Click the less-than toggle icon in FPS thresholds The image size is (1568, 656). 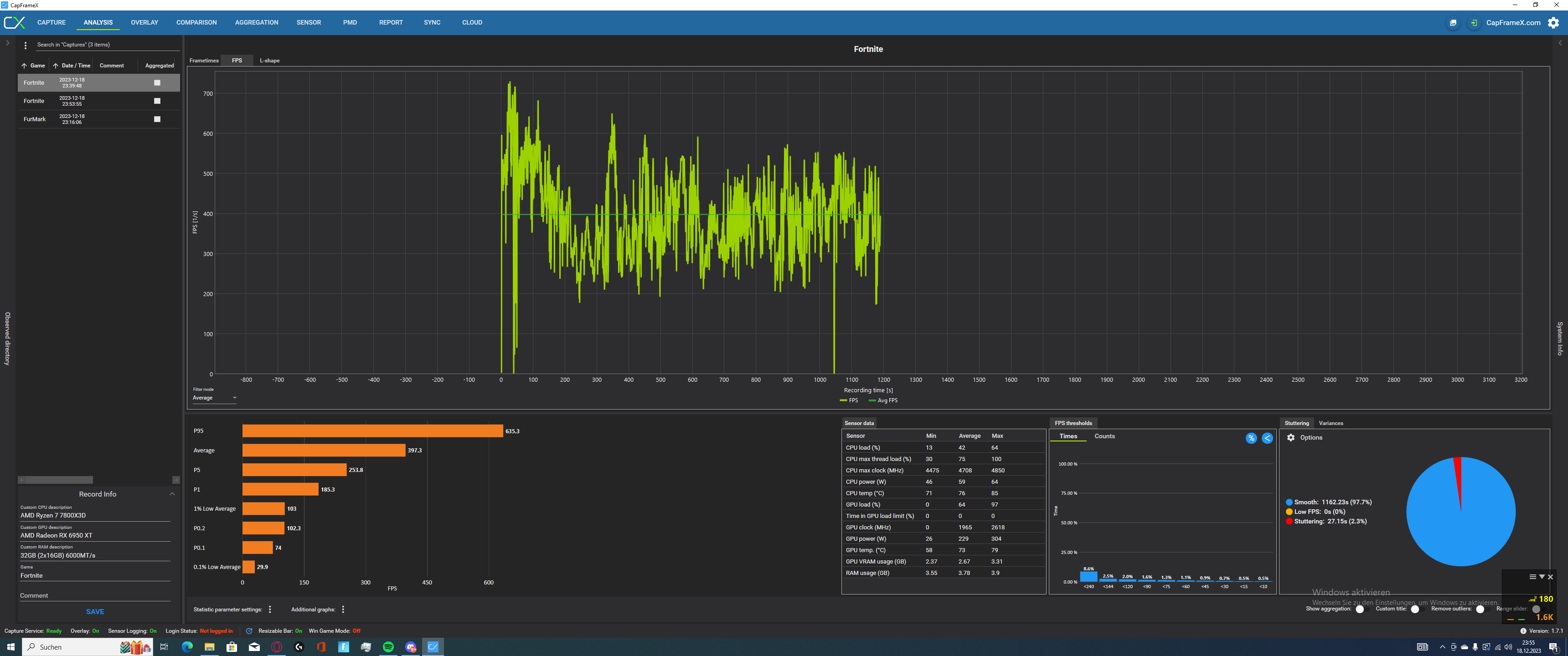pyautogui.click(x=1267, y=438)
